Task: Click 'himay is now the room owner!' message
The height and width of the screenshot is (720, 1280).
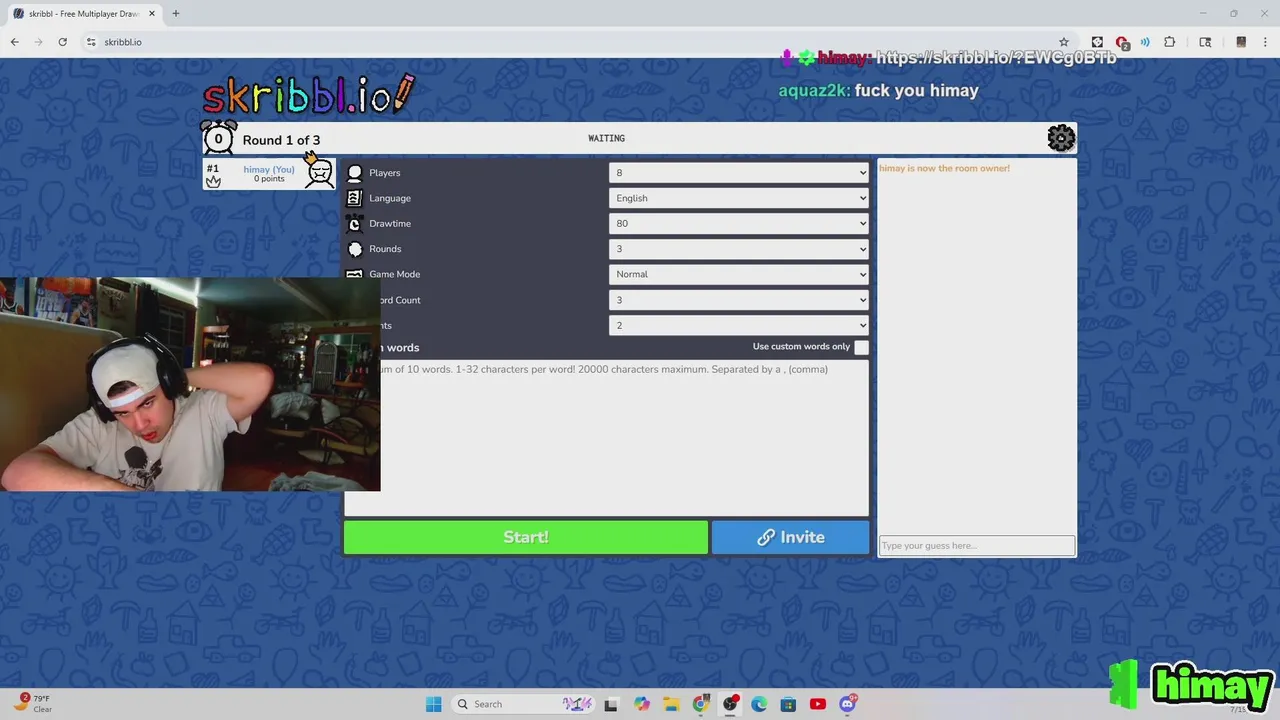Action: tap(944, 168)
